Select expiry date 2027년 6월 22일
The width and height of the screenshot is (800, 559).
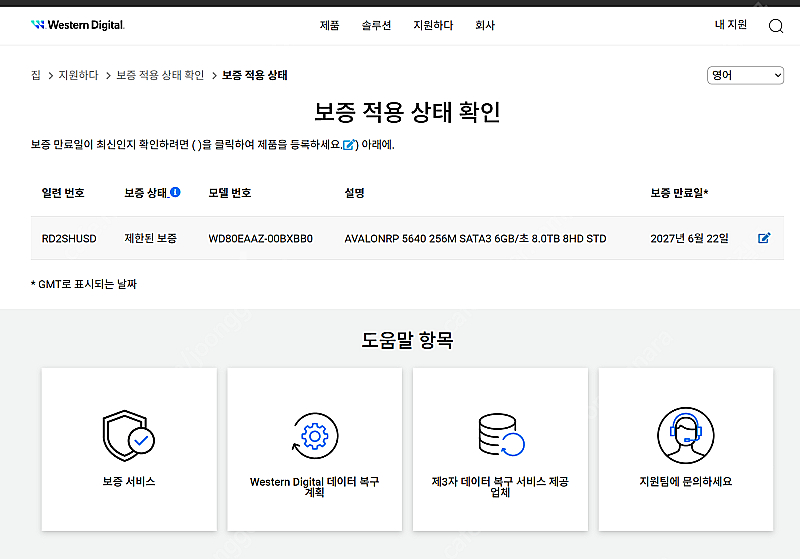(689, 238)
